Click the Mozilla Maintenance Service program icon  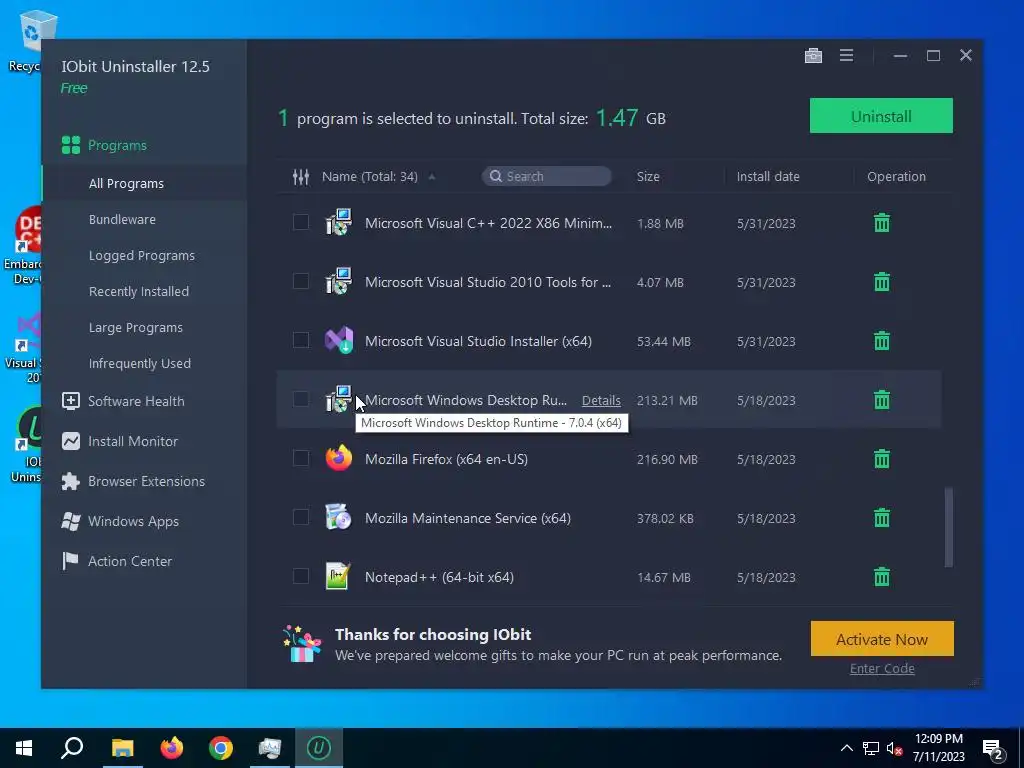(x=338, y=517)
